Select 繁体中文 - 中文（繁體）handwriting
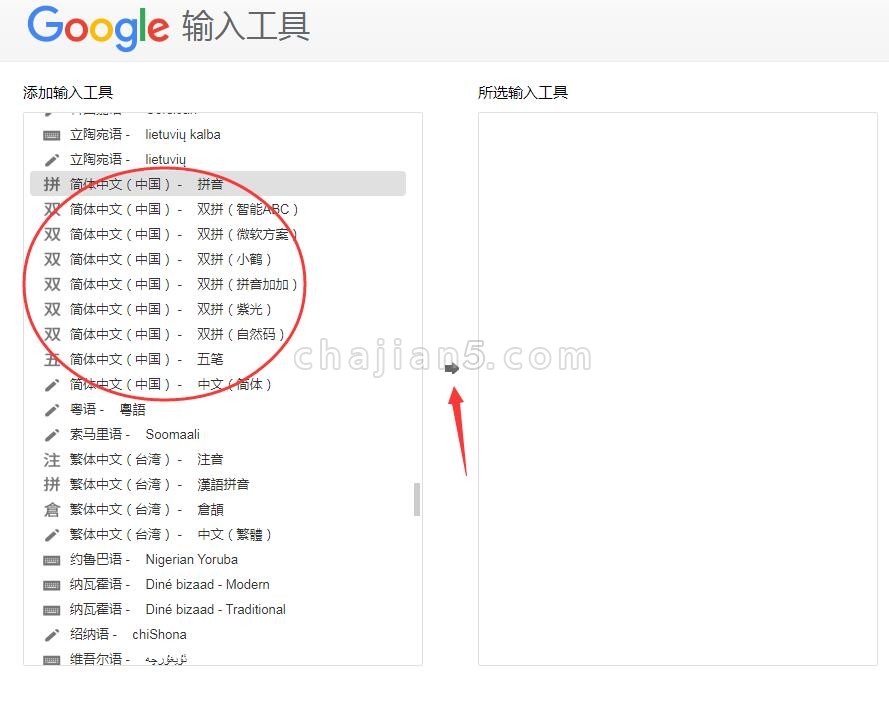The height and width of the screenshot is (716, 889). click(x=218, y=534)
